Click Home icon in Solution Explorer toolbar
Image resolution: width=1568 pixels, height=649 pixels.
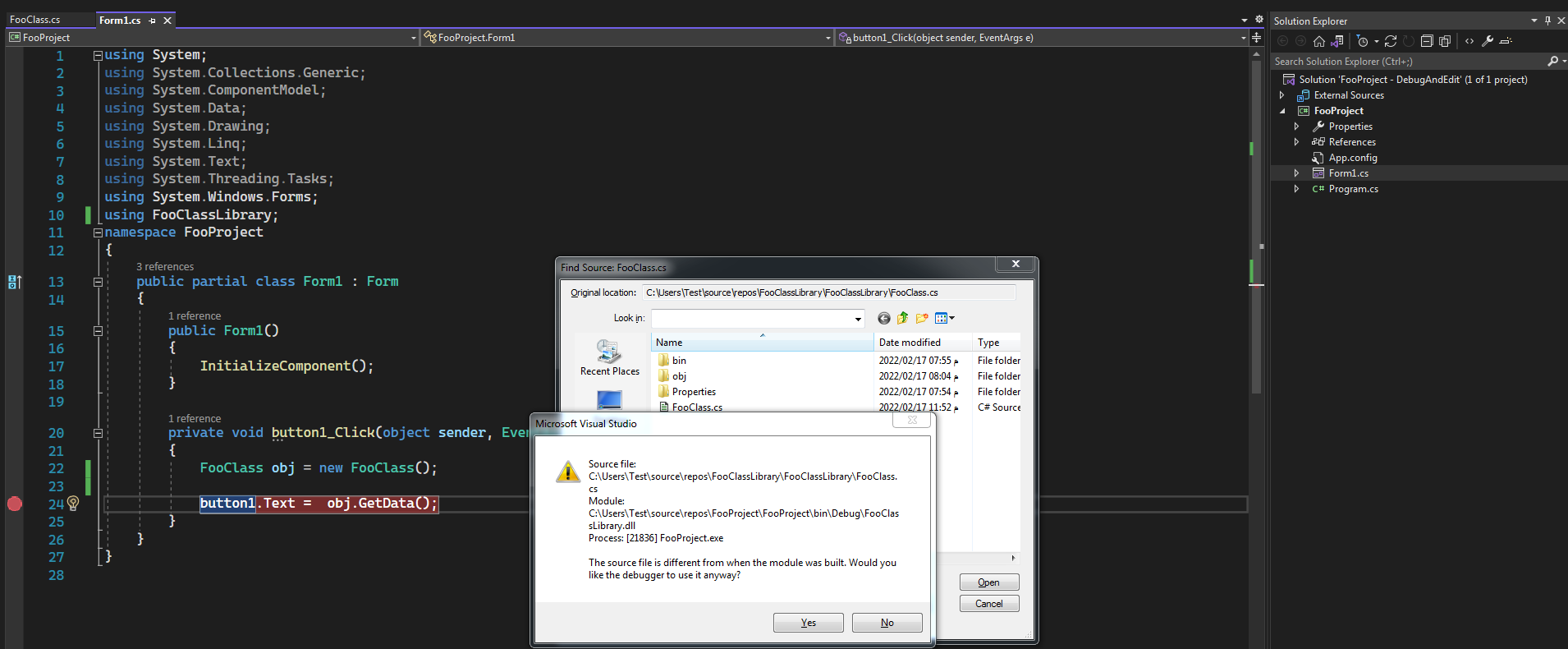(x=1318, y=41)
